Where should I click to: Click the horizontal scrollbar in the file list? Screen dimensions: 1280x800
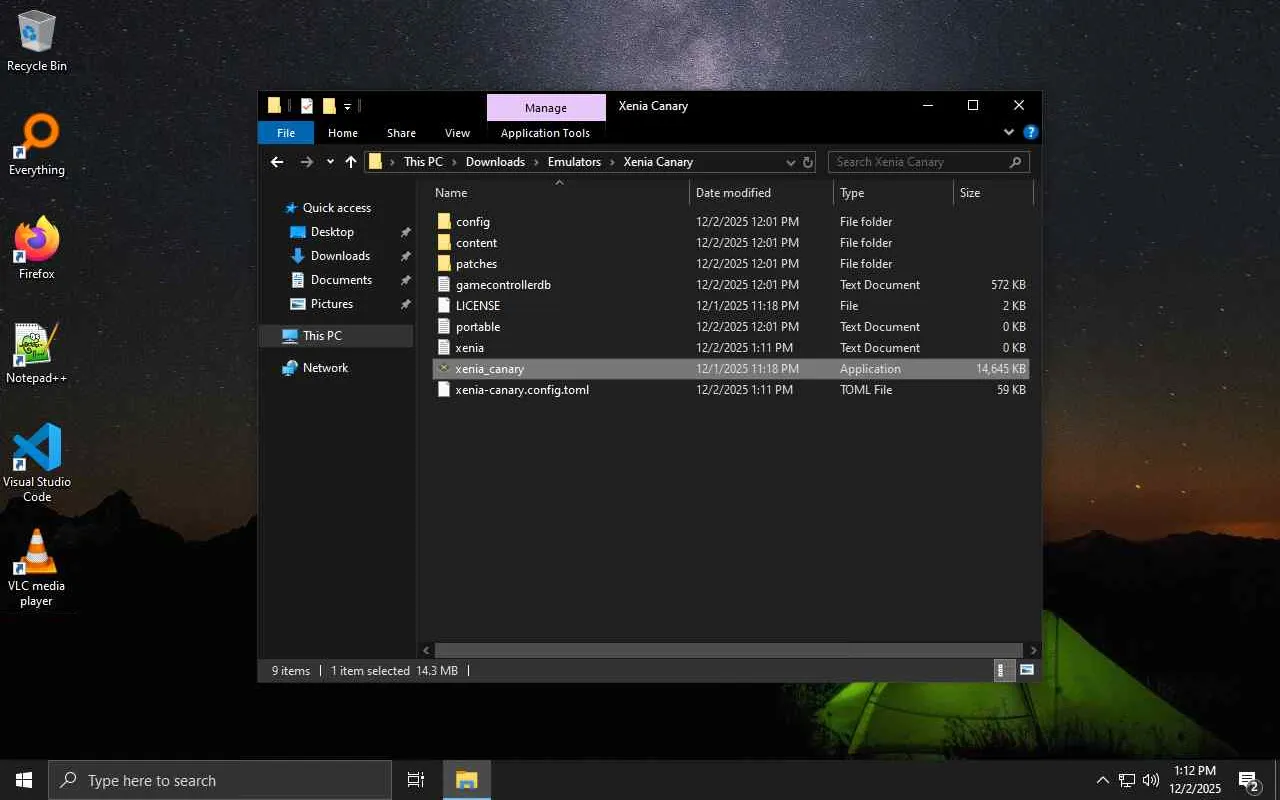click(729, 650)
